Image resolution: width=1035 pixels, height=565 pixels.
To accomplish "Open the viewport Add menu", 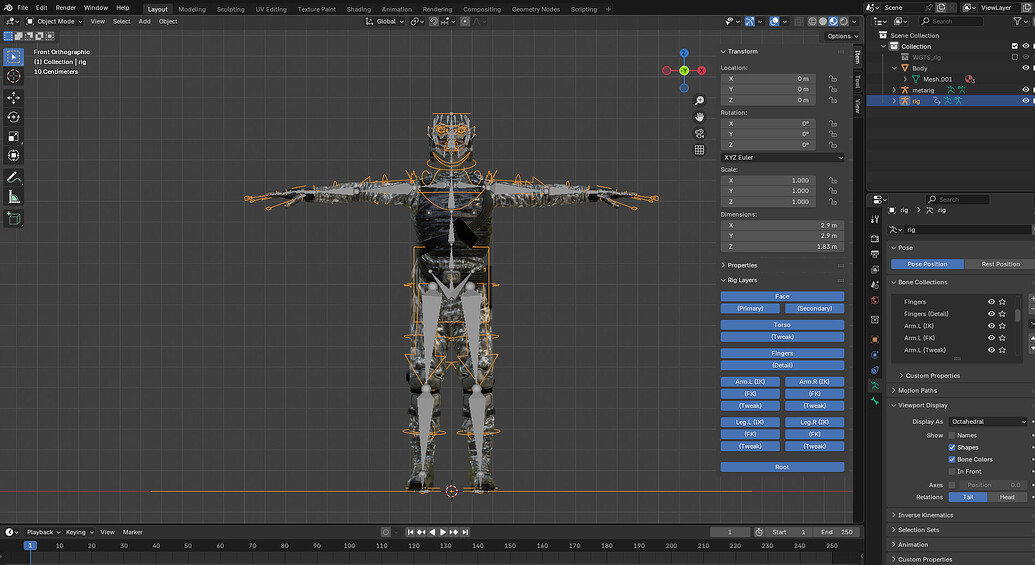I will point(145,21).
